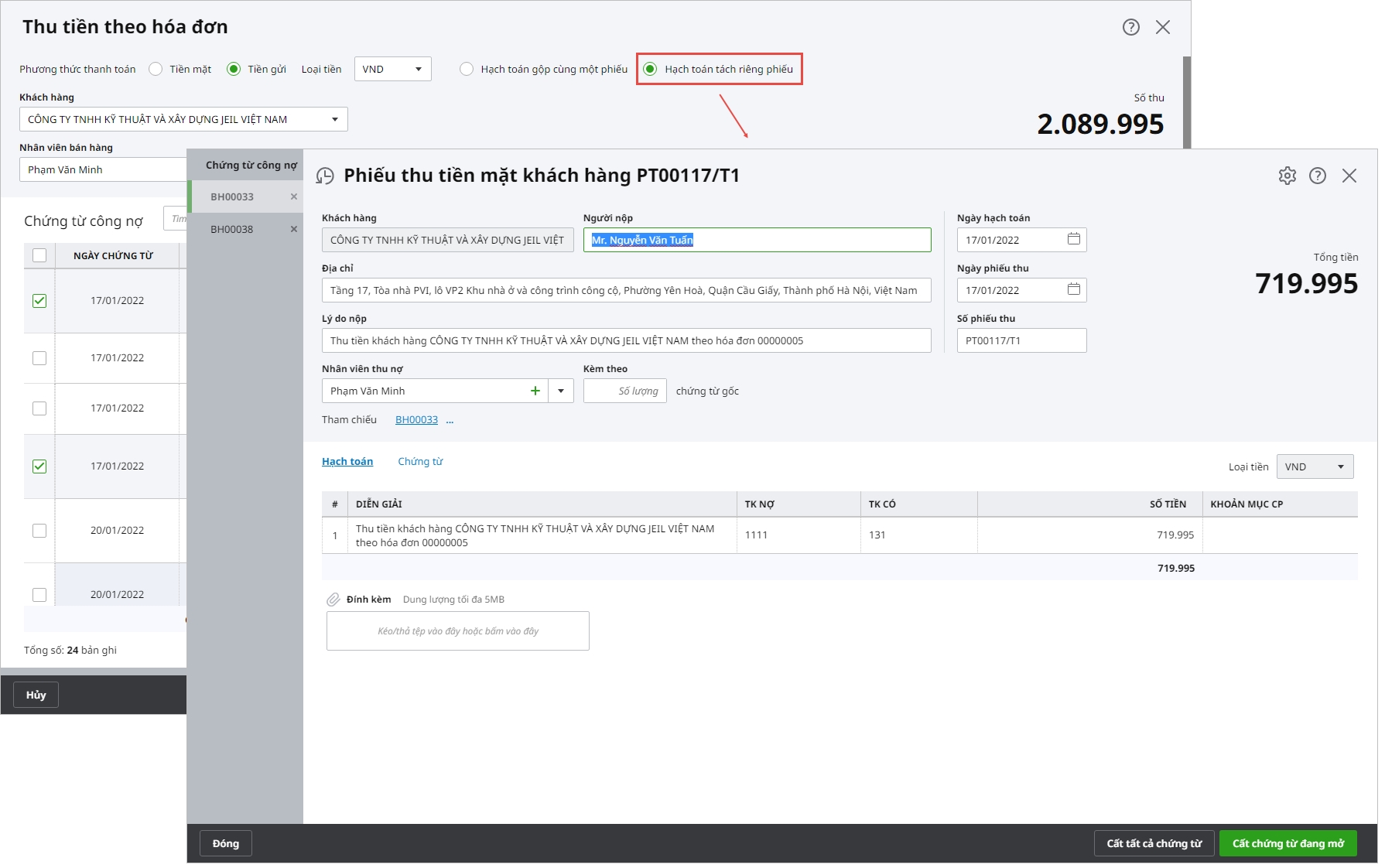This screenshot has height=868, width=1385.
Task: Add new employee with green plus icon
Action: [535, 391]
